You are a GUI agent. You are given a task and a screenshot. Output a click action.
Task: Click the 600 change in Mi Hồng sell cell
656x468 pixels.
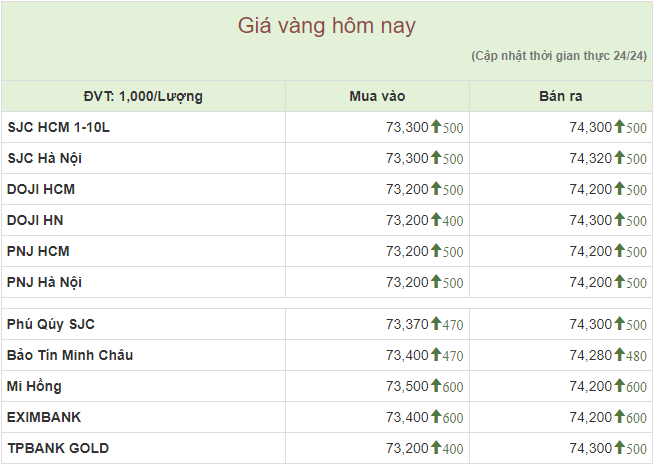tap(637, 387)
